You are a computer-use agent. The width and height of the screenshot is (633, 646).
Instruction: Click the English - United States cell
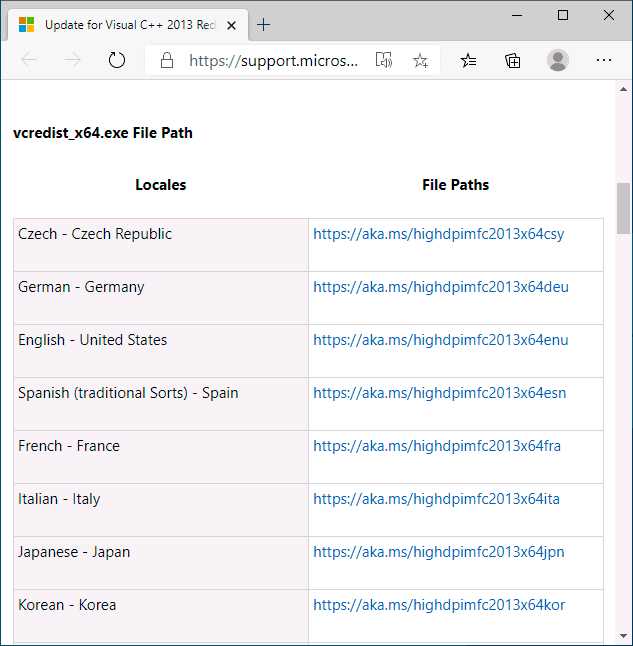(x=161, y=351)
